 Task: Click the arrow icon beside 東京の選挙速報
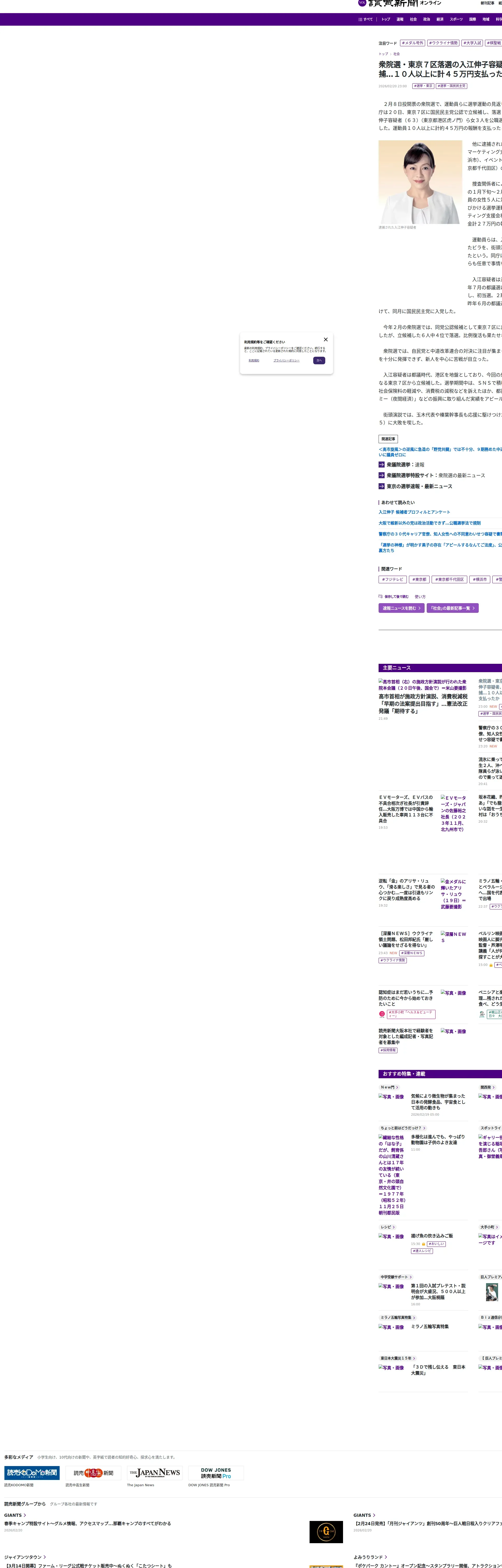click(381, 486)
